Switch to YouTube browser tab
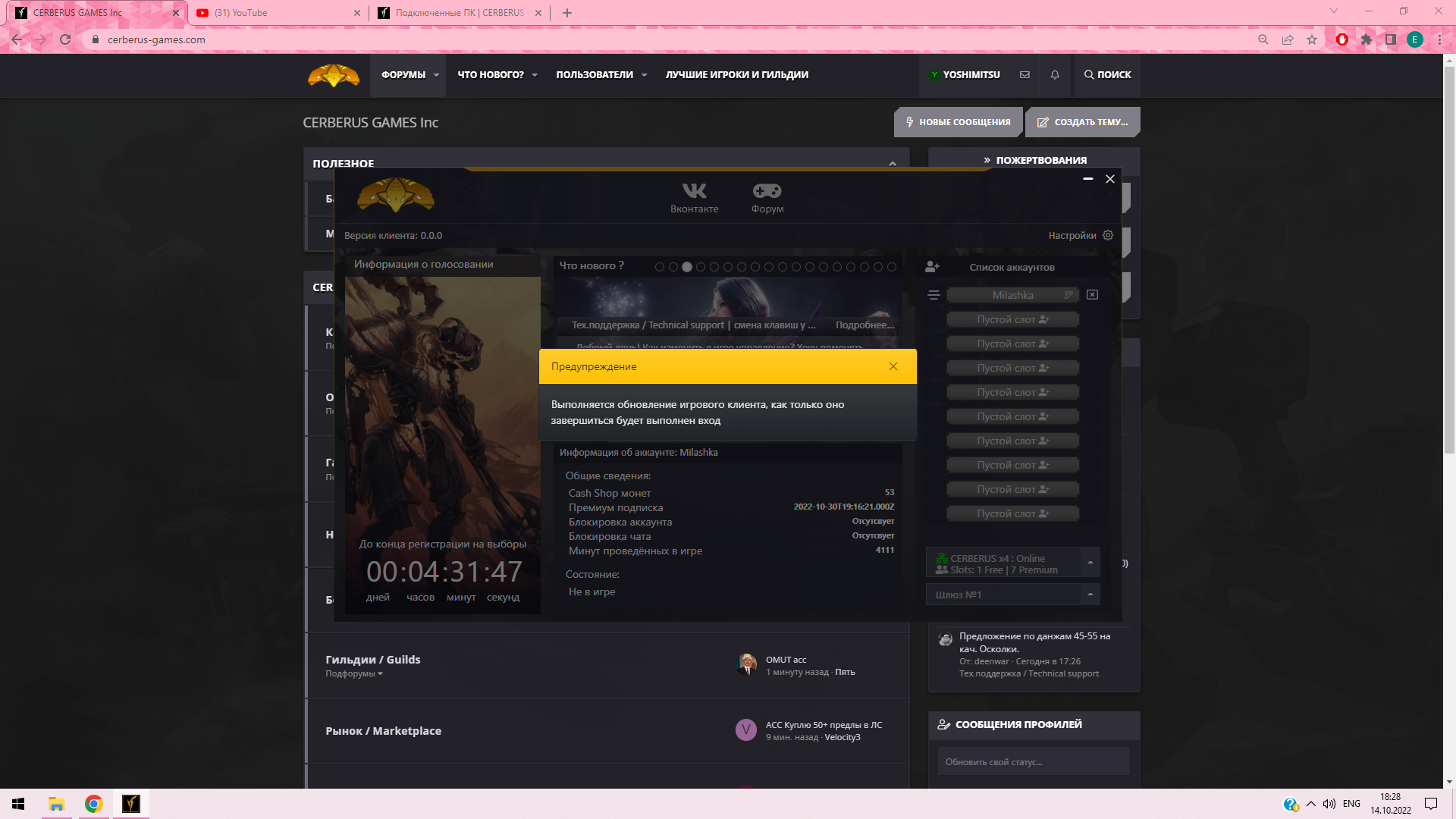 pos(278,13)
